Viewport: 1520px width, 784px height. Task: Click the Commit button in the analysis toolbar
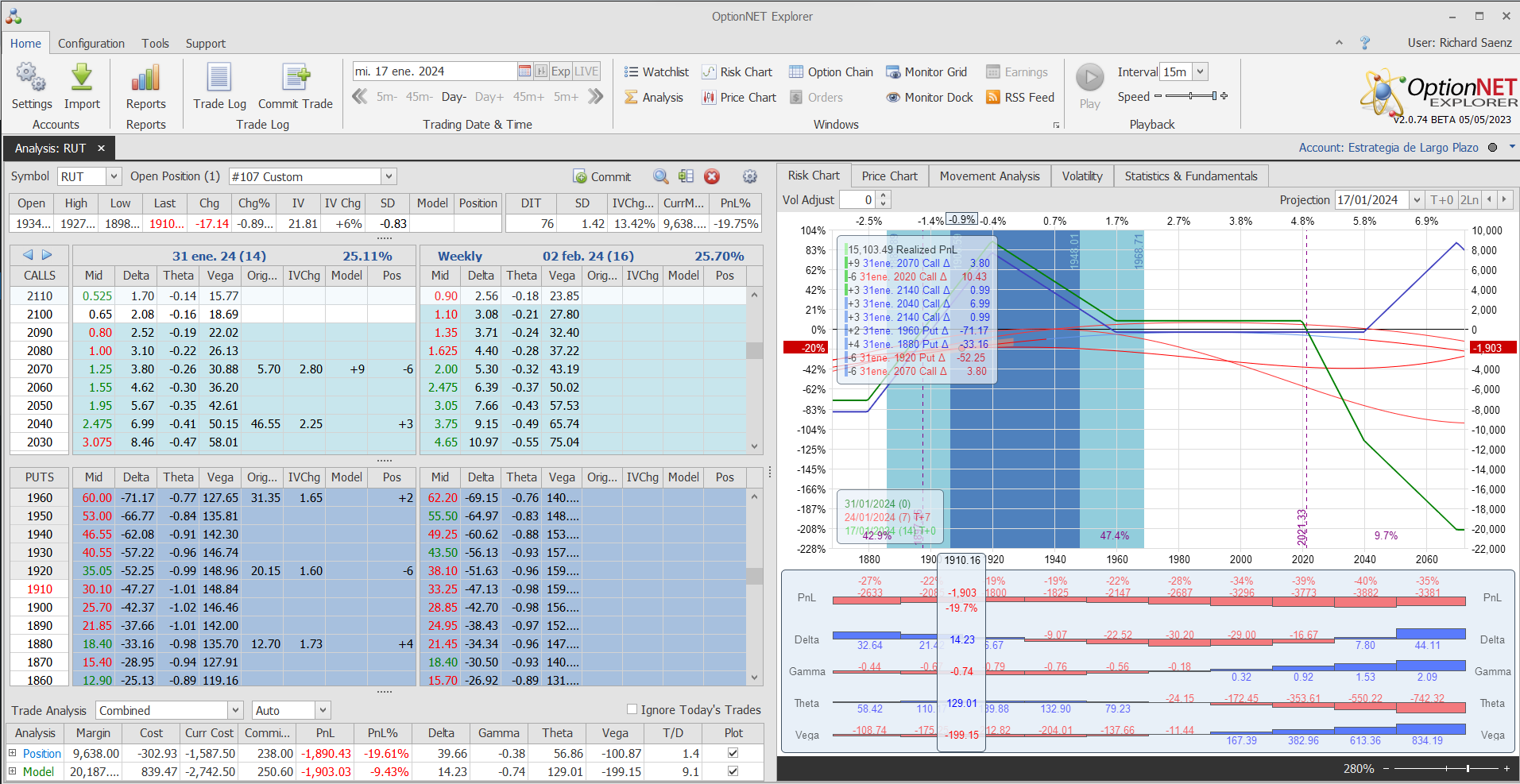pos(602,176)
